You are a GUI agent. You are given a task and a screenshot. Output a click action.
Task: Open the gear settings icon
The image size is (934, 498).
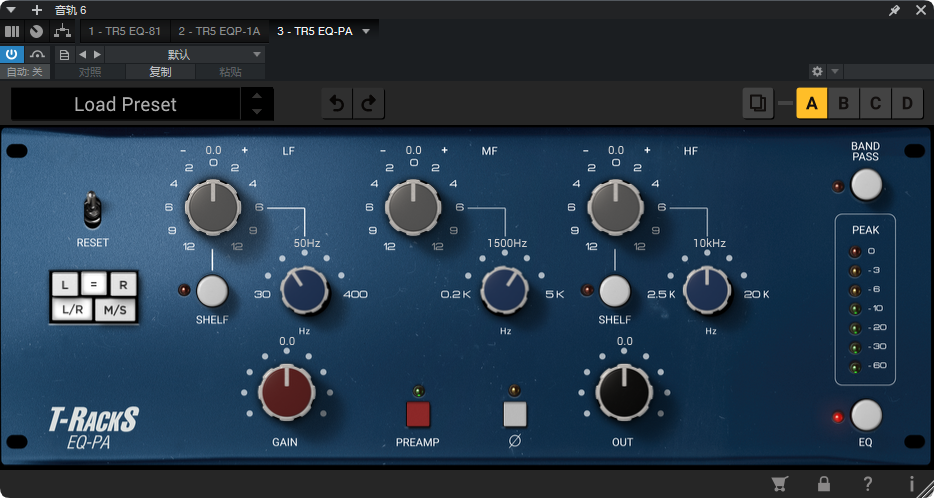click(x=817, y=71)
